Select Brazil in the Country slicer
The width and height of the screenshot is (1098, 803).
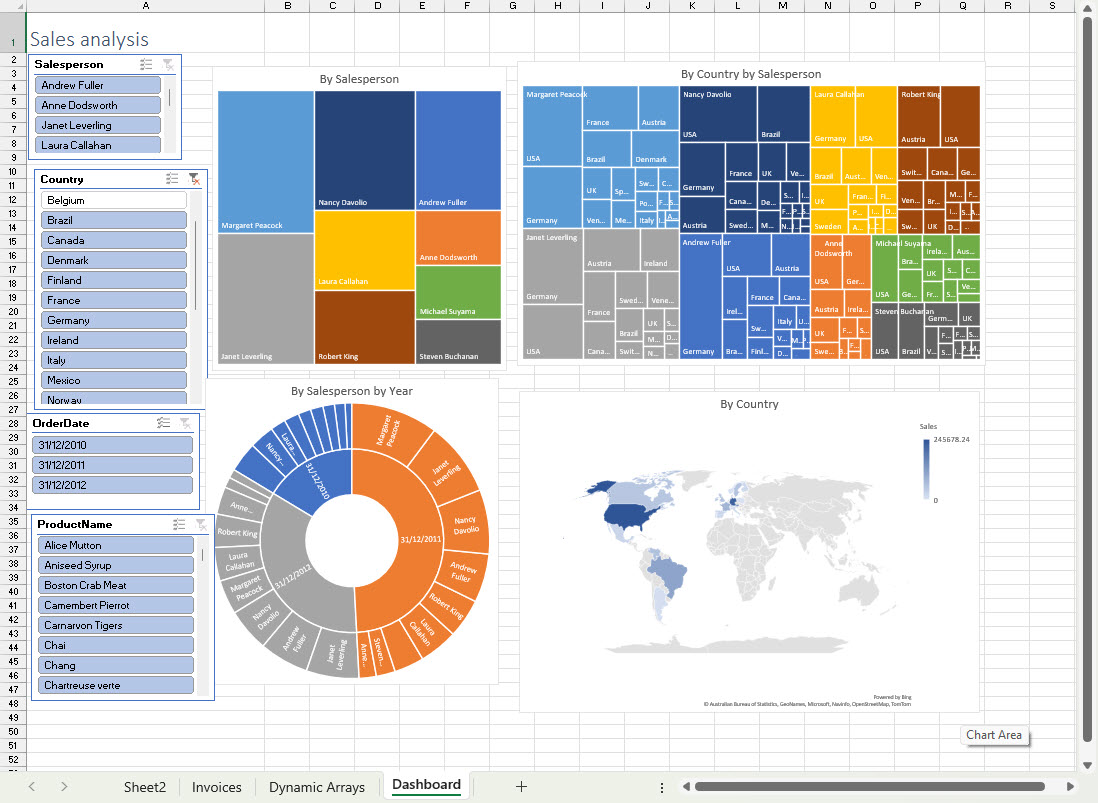click(x=113, y=219)
